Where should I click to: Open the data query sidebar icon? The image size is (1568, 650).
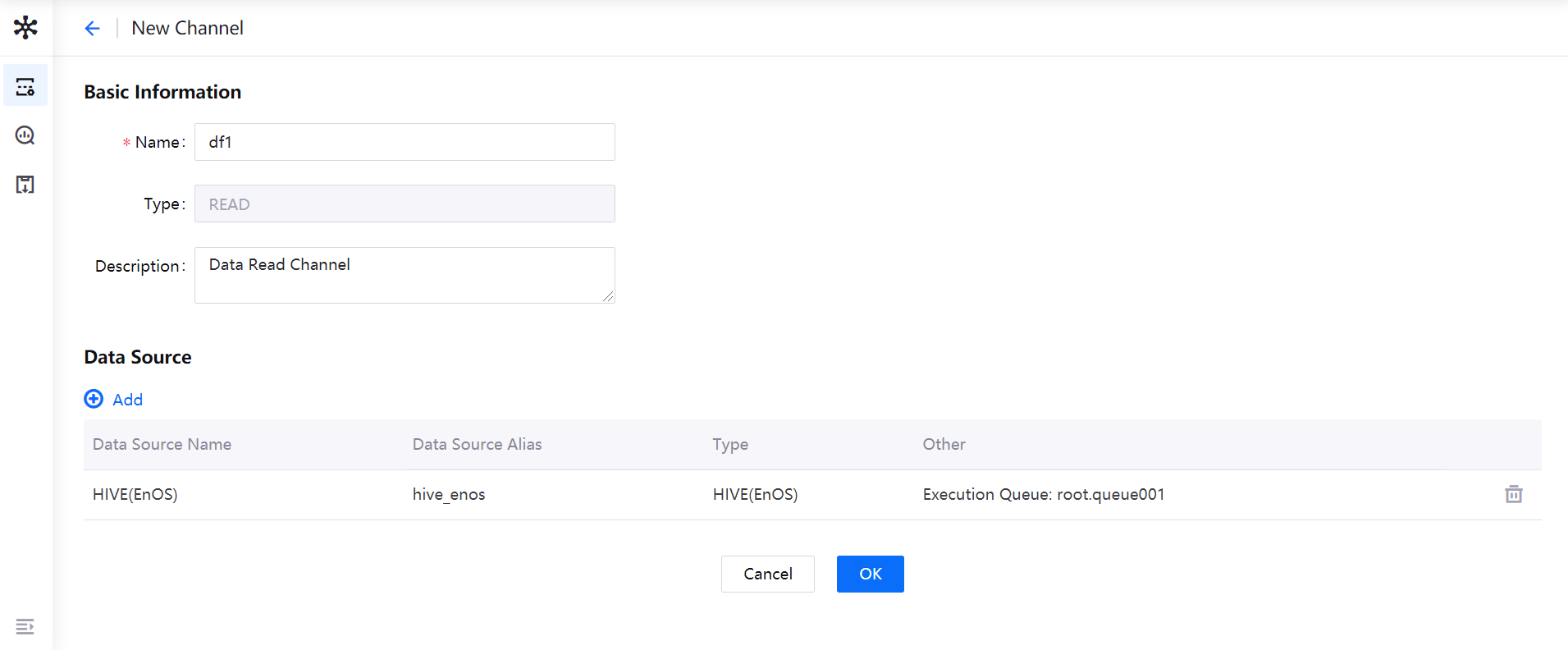tap(25, 135)
